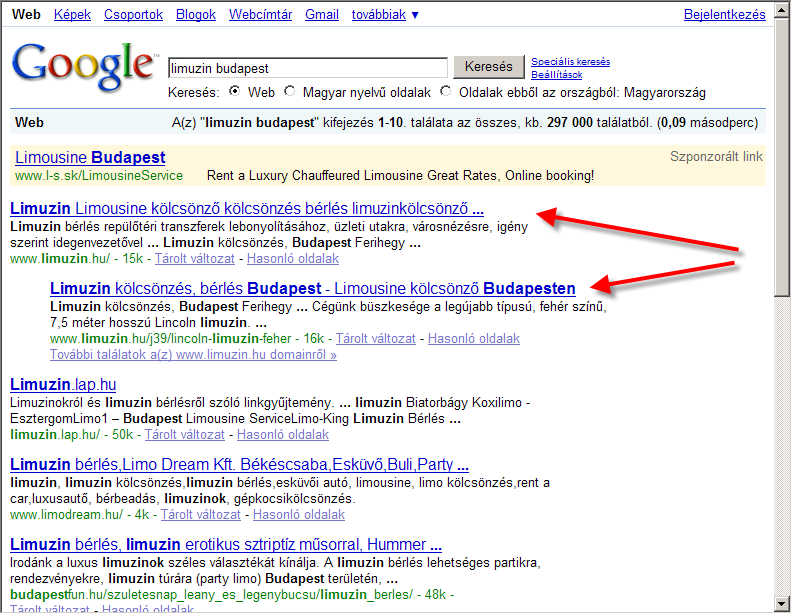Open the sponsored Limousine Budapest ad

pyautogui.click(x=90, y=158)
